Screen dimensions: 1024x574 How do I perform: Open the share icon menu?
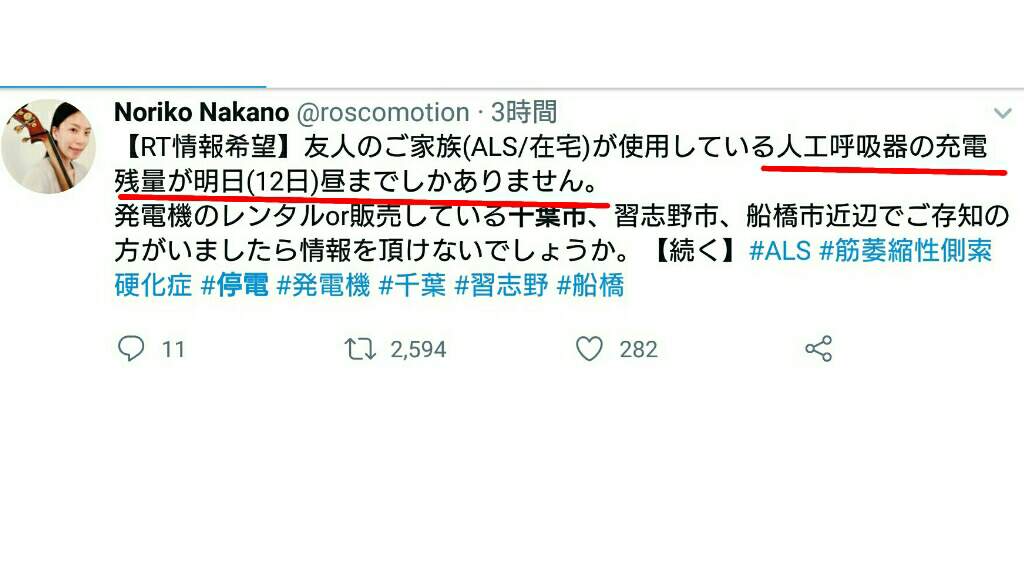tap(818, 349)
